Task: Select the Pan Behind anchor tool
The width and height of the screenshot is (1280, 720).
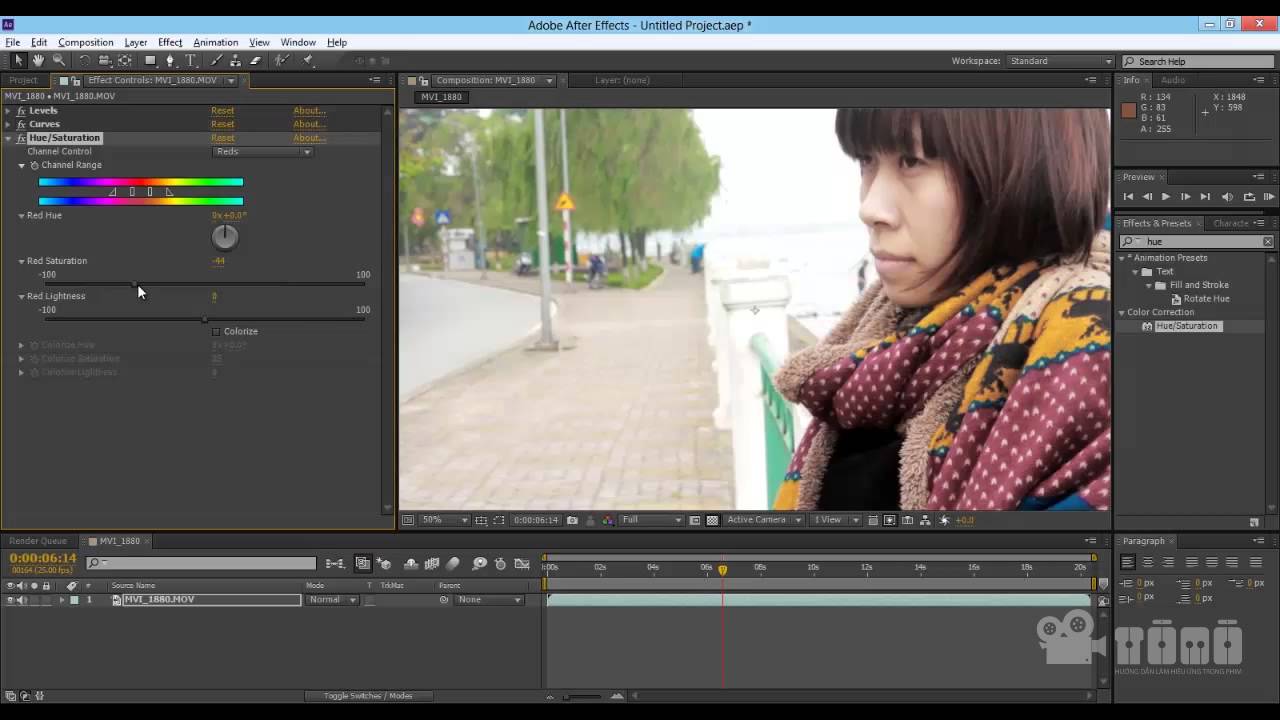Action: pos(125,60)
